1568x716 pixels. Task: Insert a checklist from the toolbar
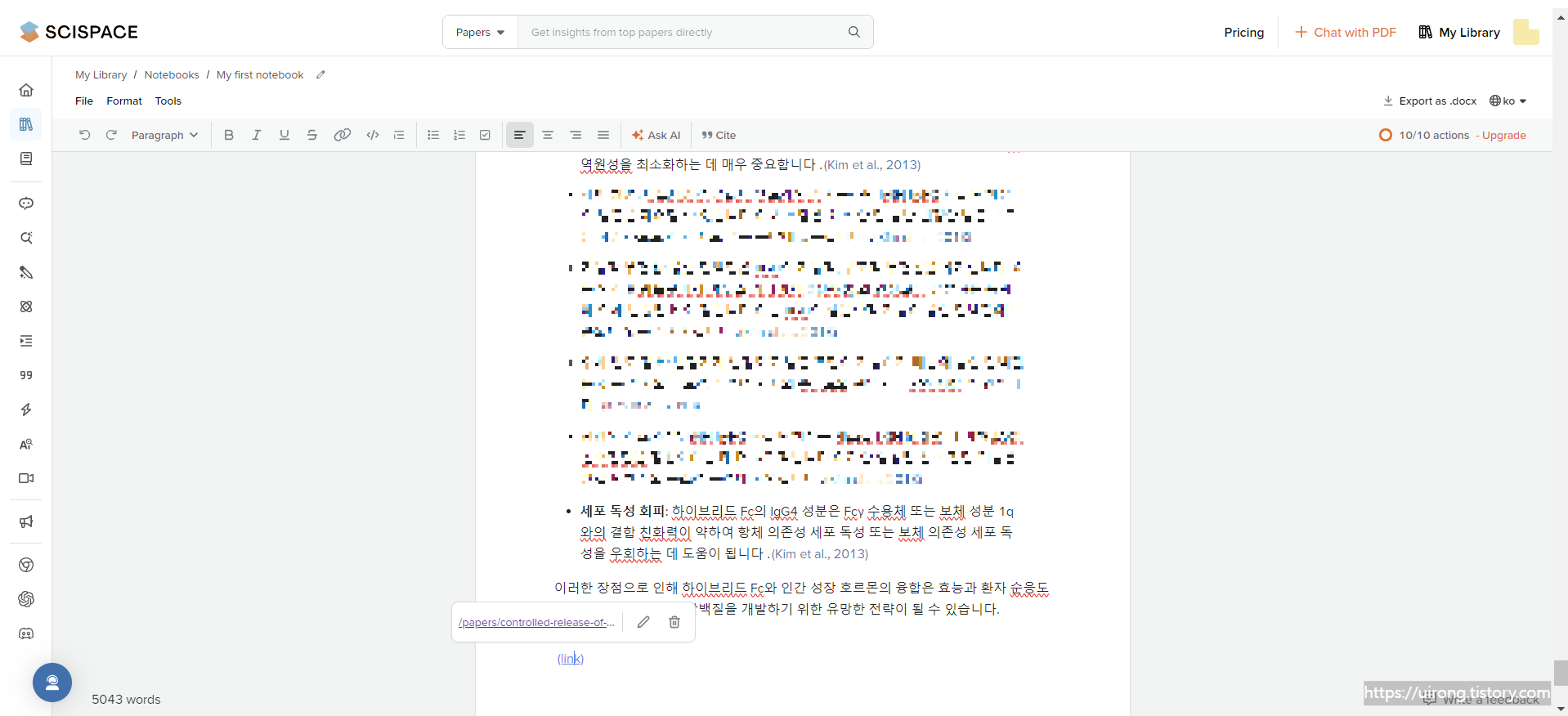pyautogui.click(x=485, y=135)
